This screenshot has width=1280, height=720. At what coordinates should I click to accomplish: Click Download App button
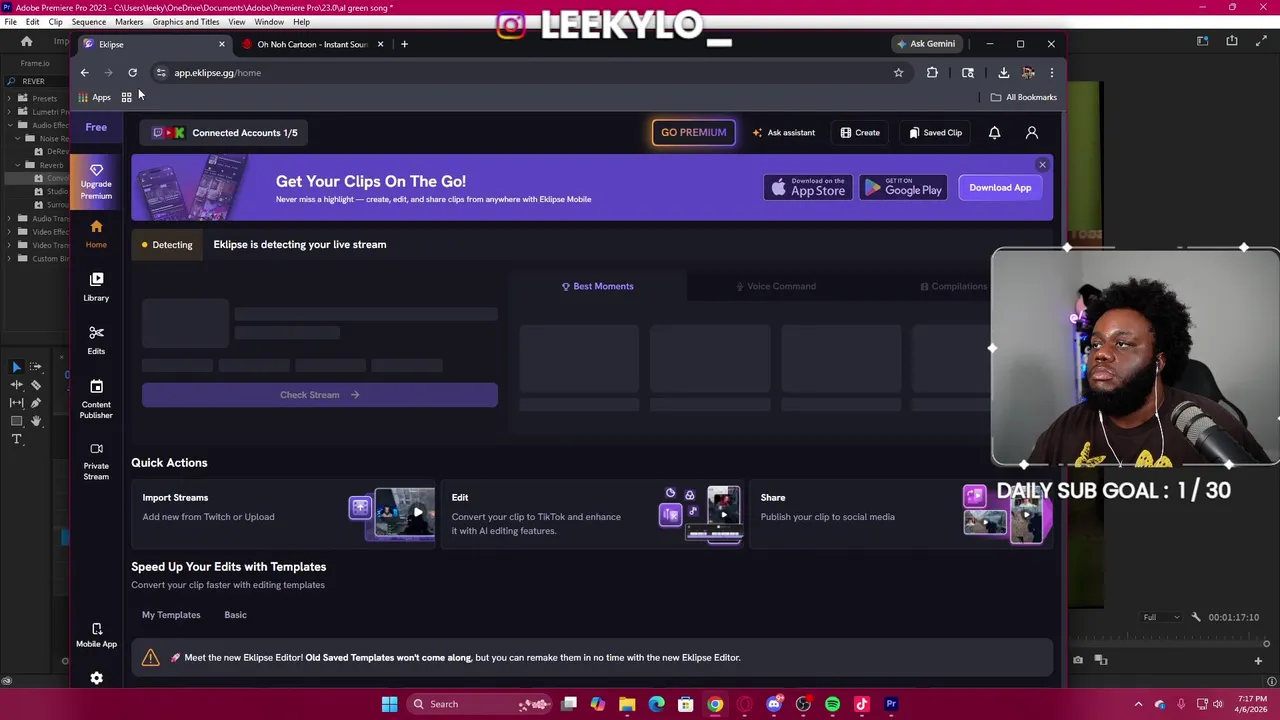coord(1000,187)
